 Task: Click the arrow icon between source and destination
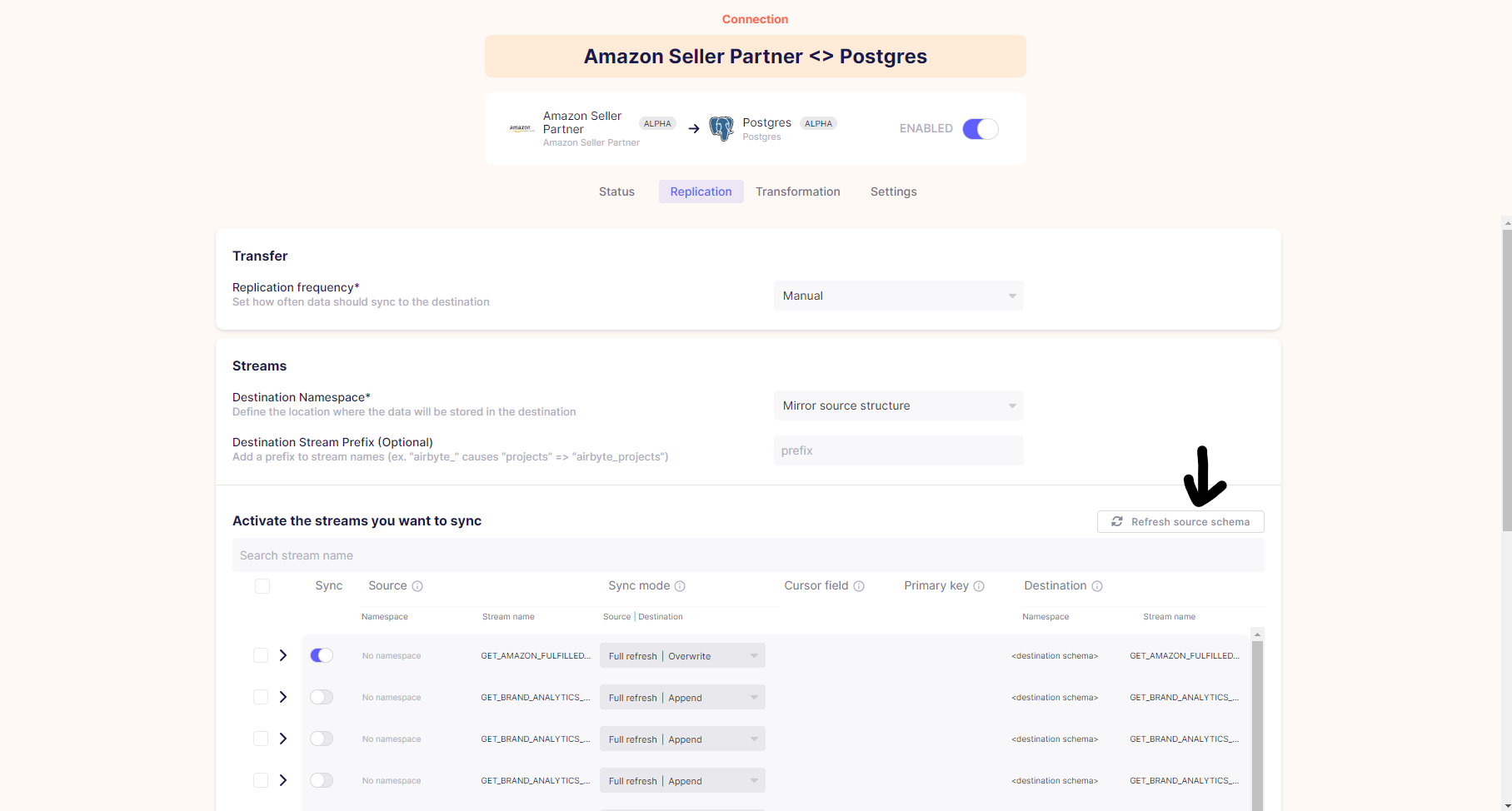[x=693, y=128]
